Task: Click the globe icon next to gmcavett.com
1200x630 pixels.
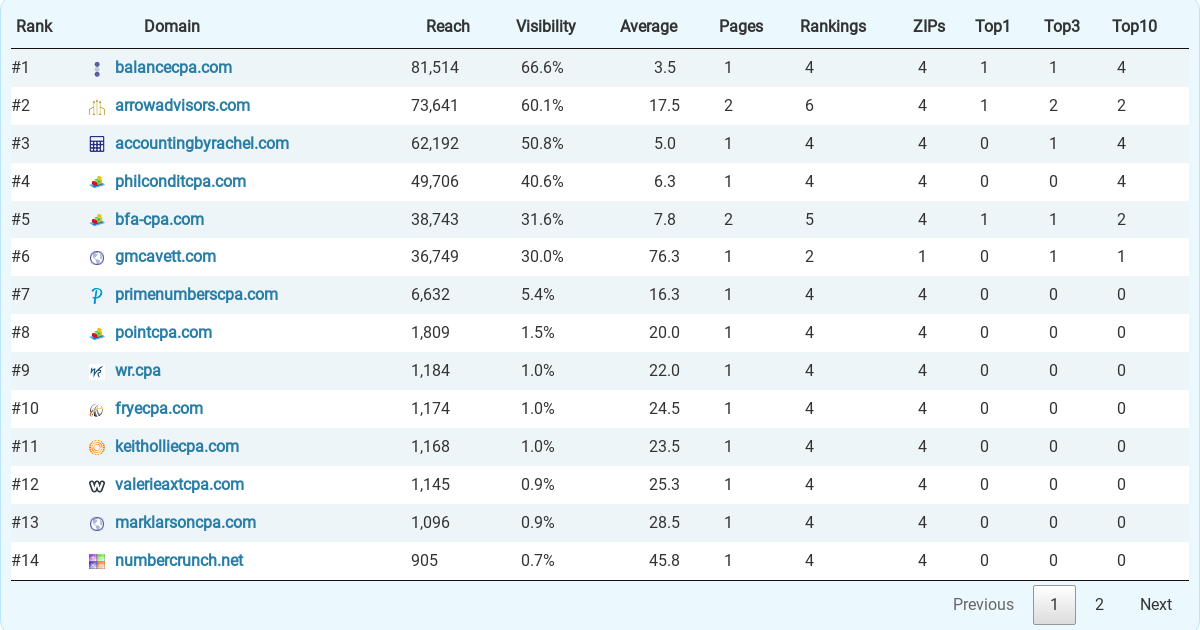Action: [x=96, y=257]
